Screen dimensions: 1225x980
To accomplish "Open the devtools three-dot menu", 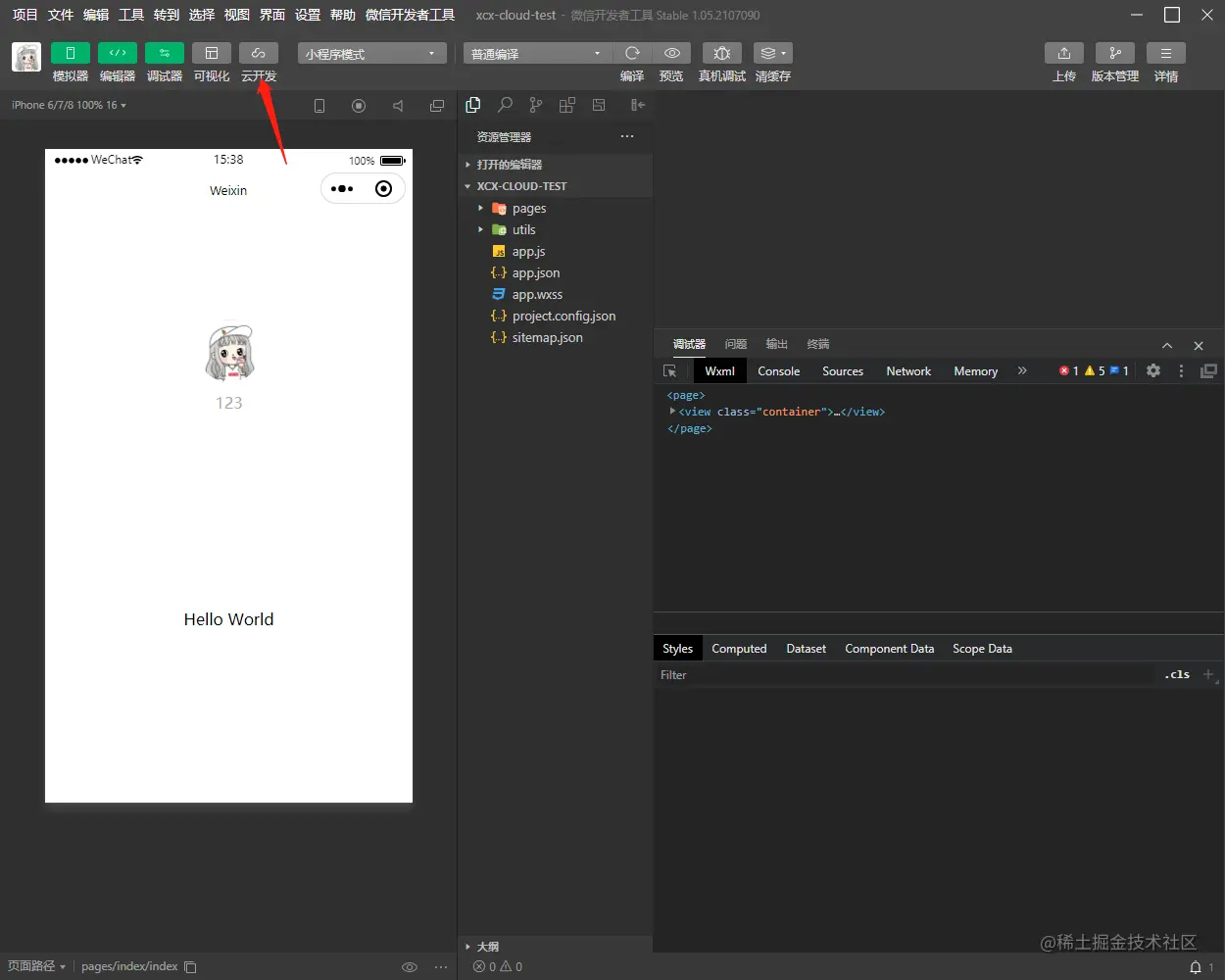I will tap(1181, 370).
